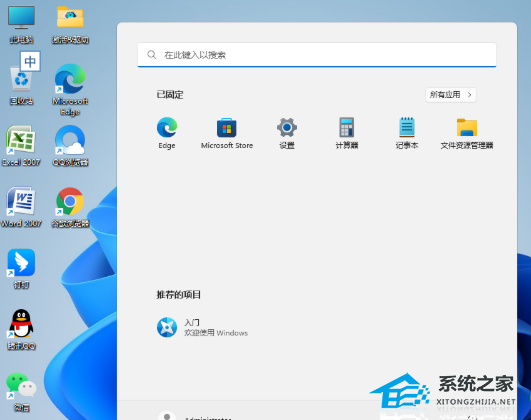Open the 入门 recommended item
Viewport: 531px width, 420px height.
pyautogui.click(x=202, y=328)
